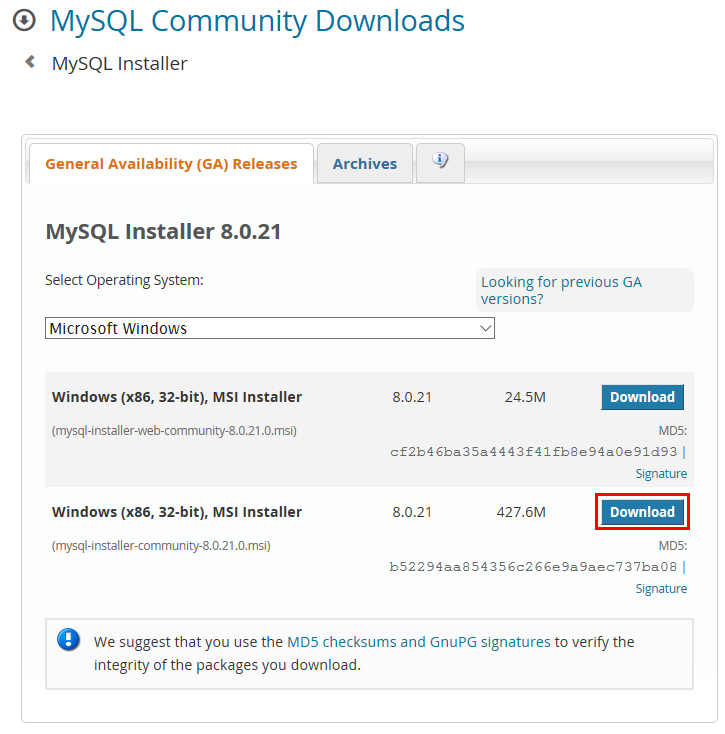Click filename mysql-installer-web-community-8.0.21.0.msi
Screen dimensions: 725x734
pos(174,431)
